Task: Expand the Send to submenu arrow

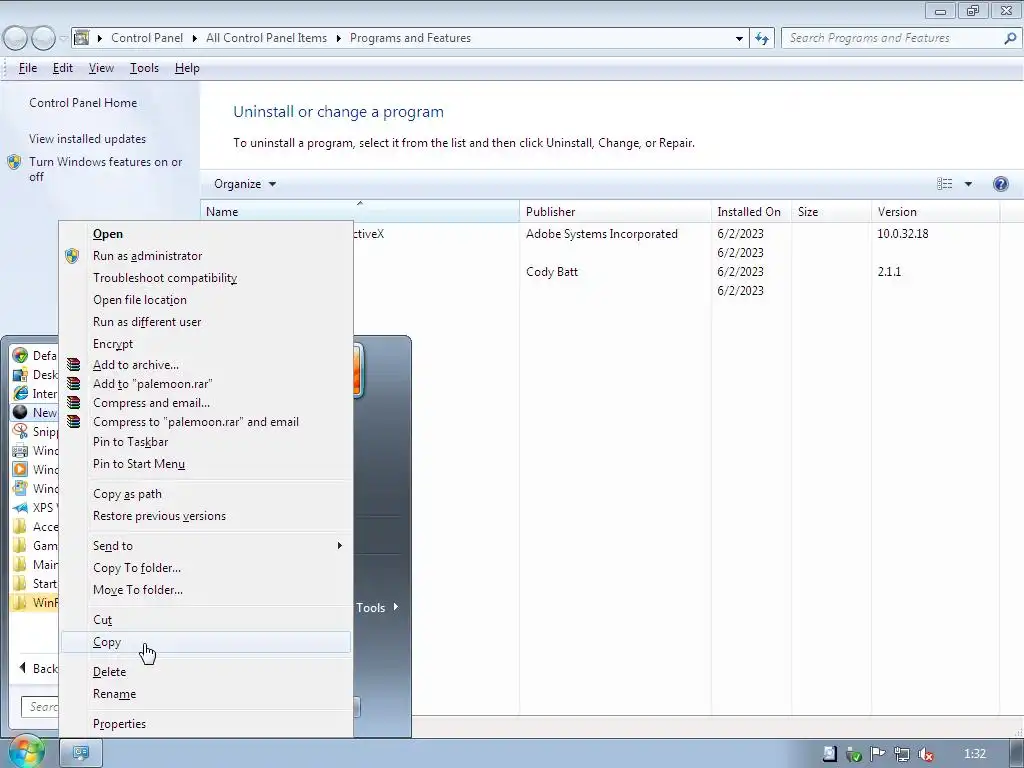Action: pos(340,545)
